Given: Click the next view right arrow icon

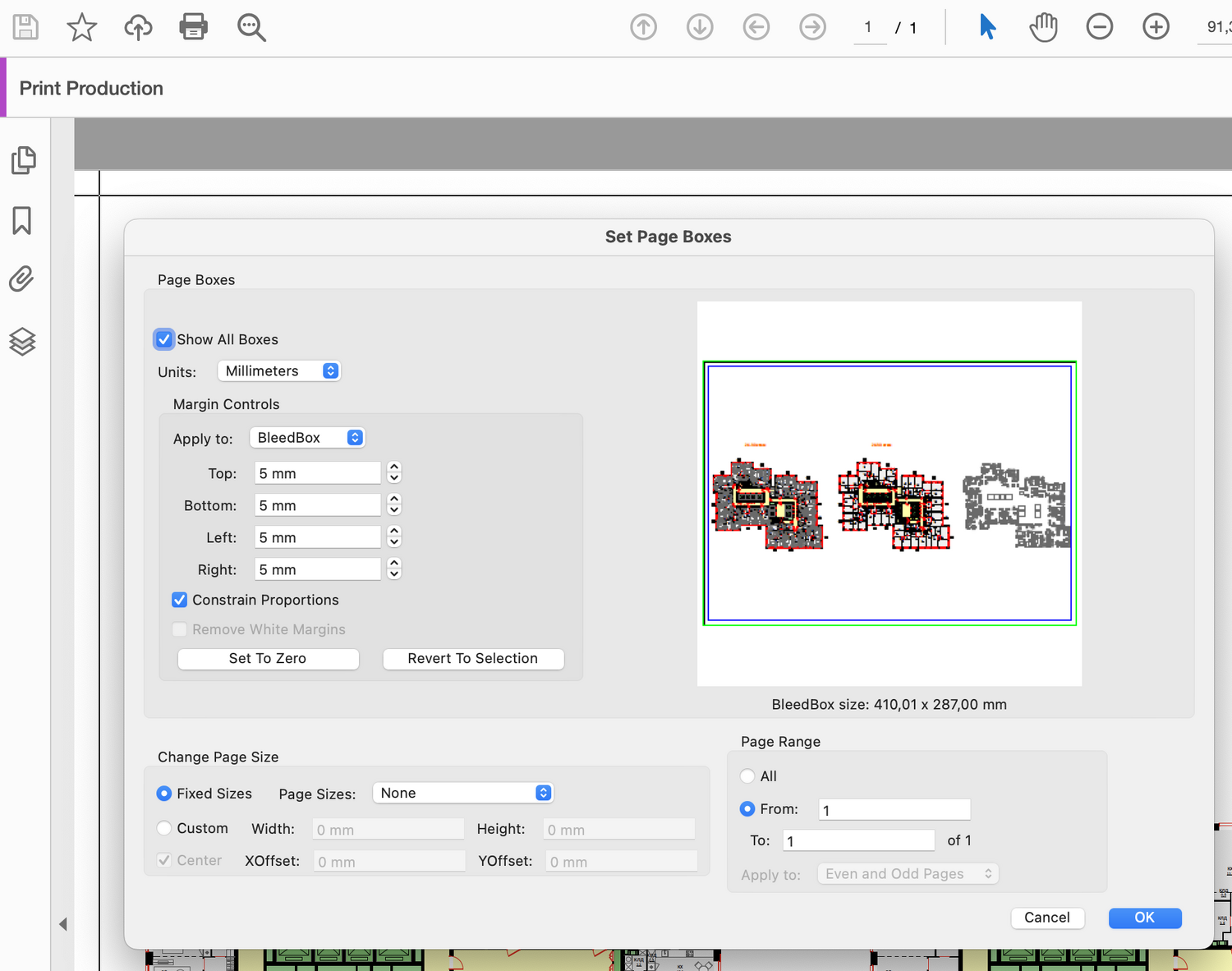Looking at the screenshot, I should coord(813,27).
